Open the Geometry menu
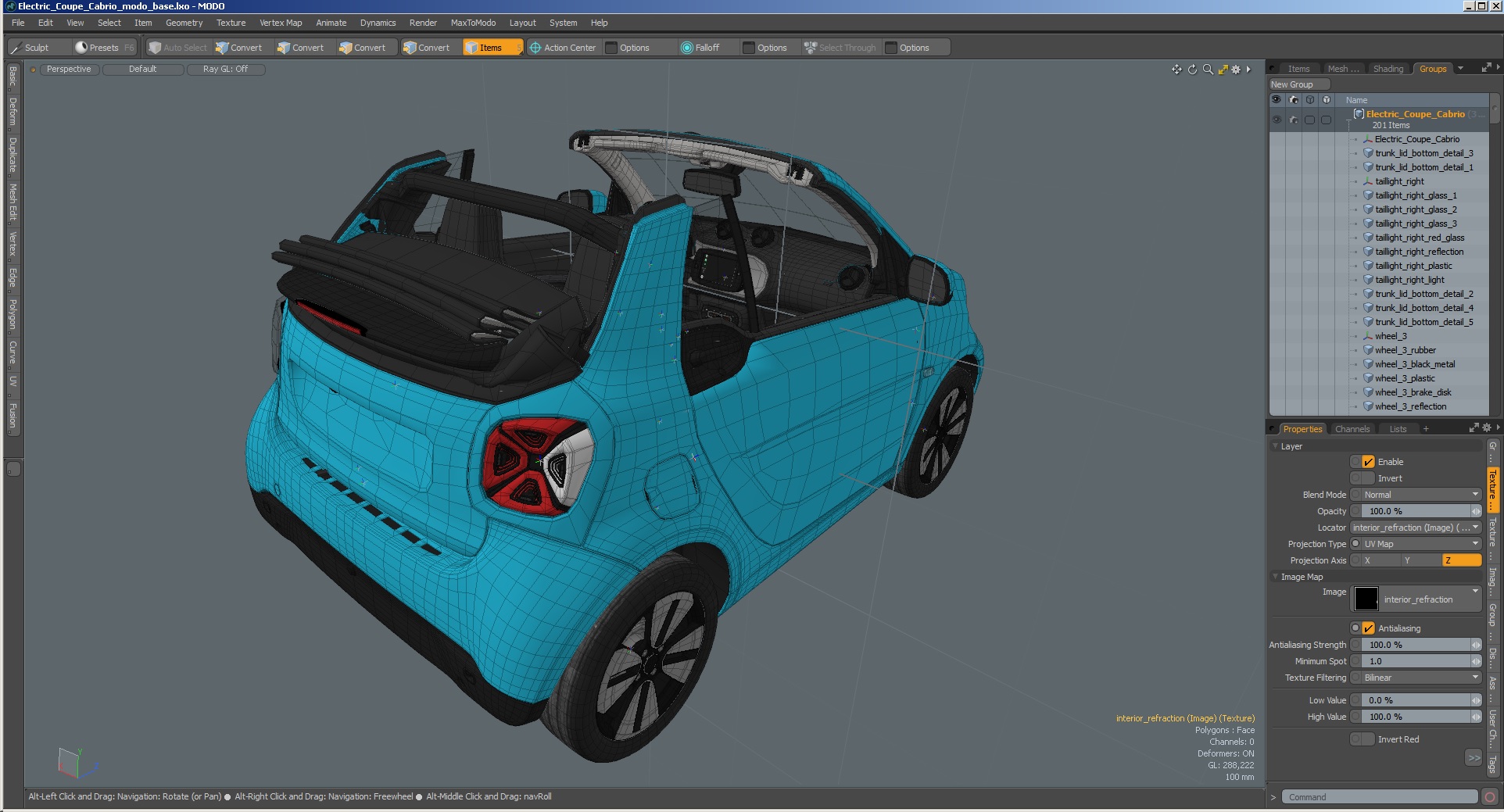Viewport: 1504px width, 812px height. 184,23
